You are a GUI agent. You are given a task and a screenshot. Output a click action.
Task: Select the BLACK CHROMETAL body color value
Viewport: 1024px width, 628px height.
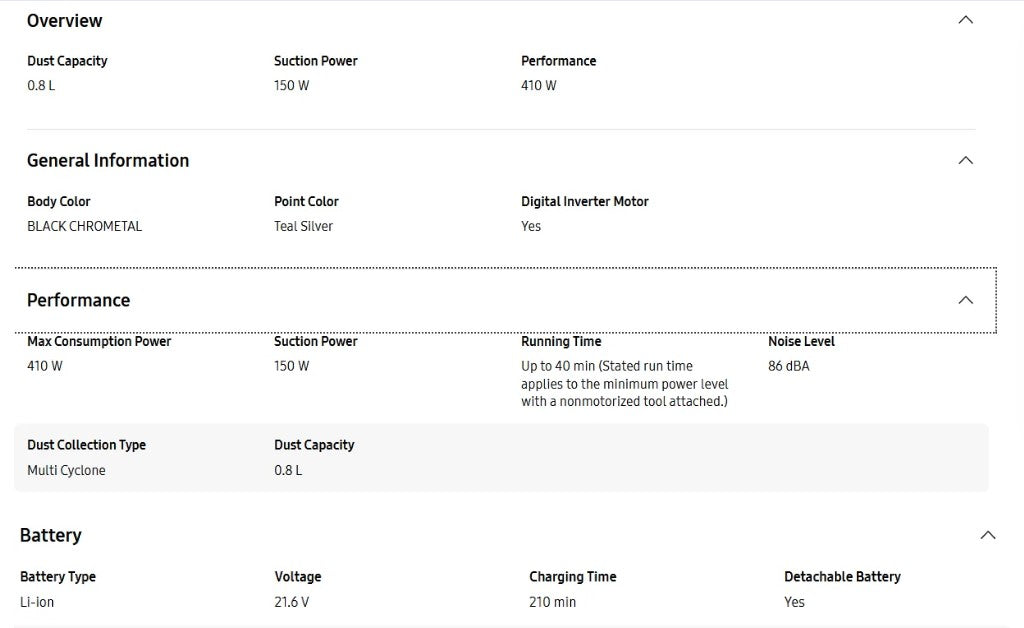pyautogui.click(x=84, y=226)
